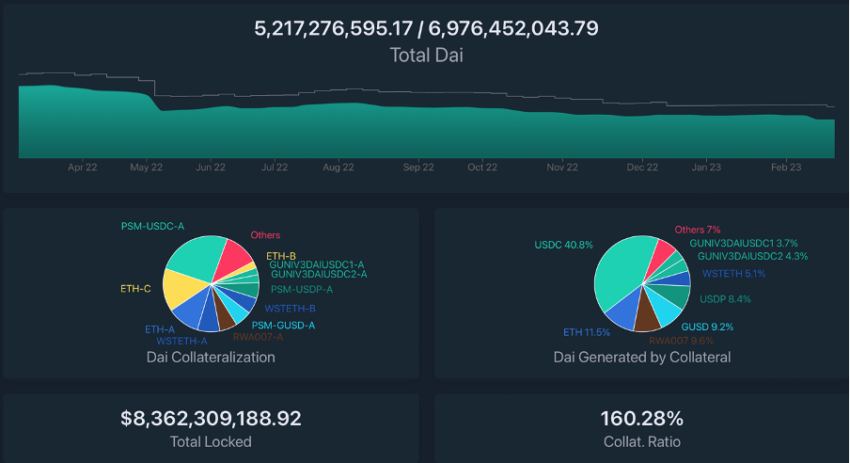Select the PSM-GUSD-A legend label

click(x=283, y=325)
